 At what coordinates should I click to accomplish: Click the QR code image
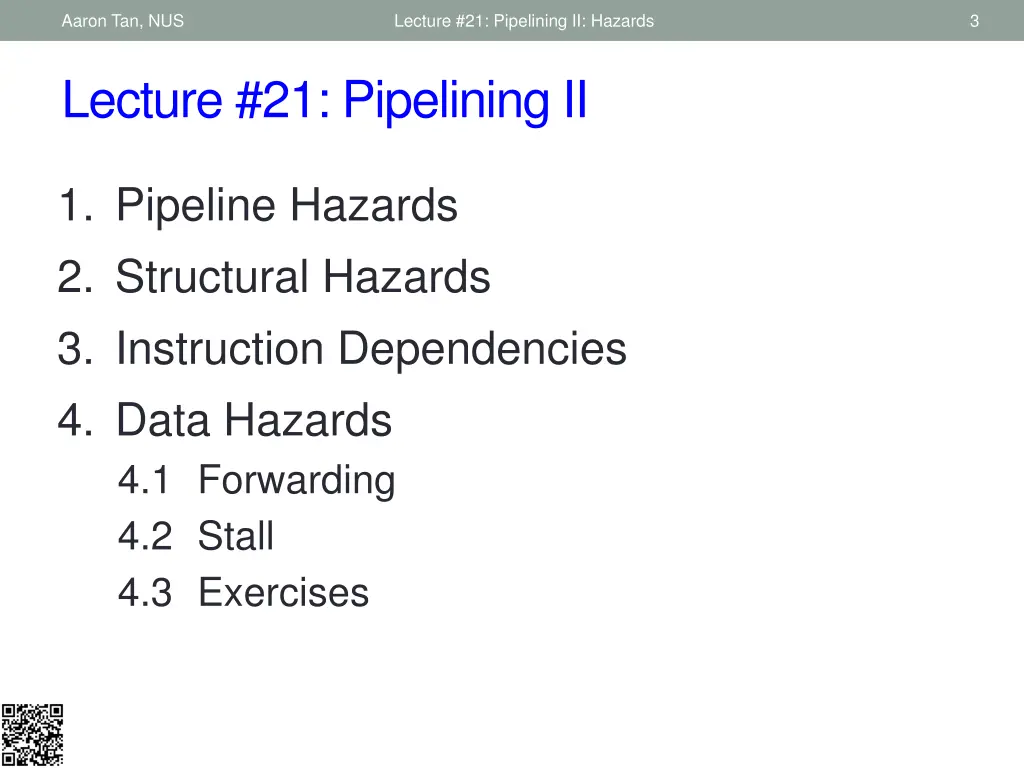[x=32, y=735]
